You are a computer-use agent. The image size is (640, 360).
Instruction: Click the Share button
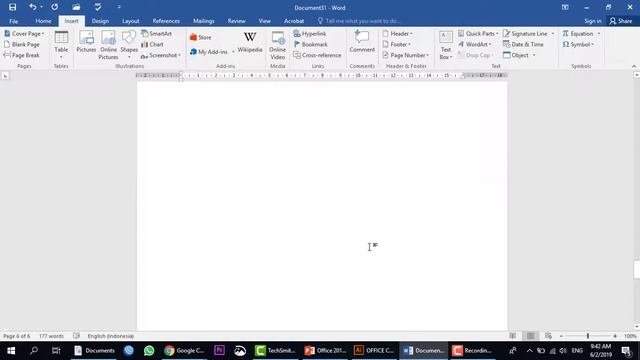tap(621, 21)
